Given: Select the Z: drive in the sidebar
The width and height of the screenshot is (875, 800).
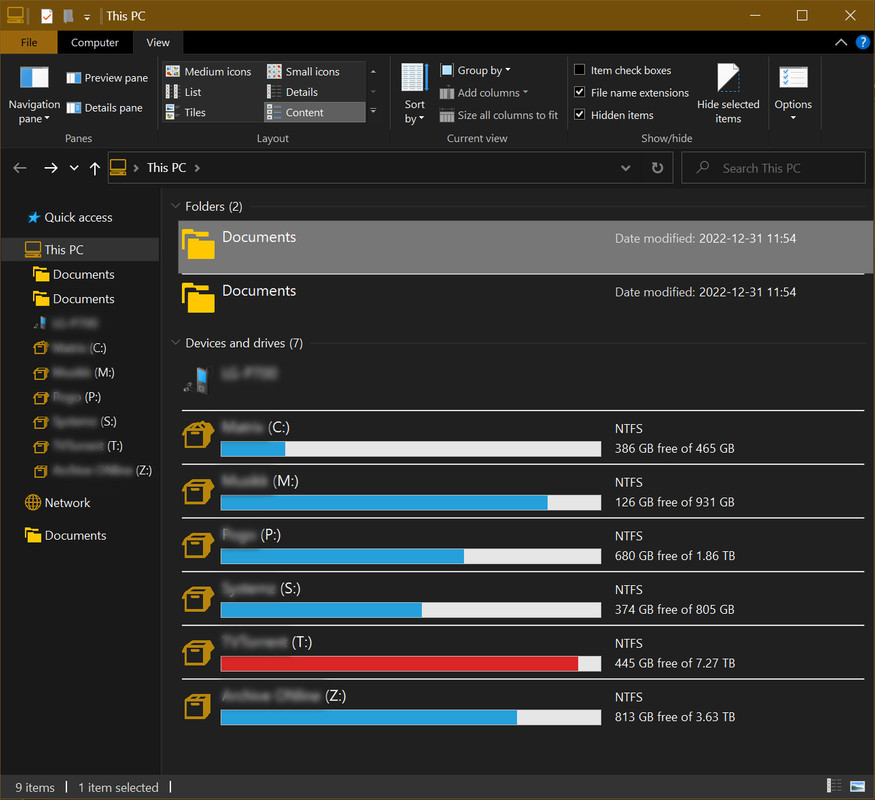Looking at the screenshot, I should [93, 470].
